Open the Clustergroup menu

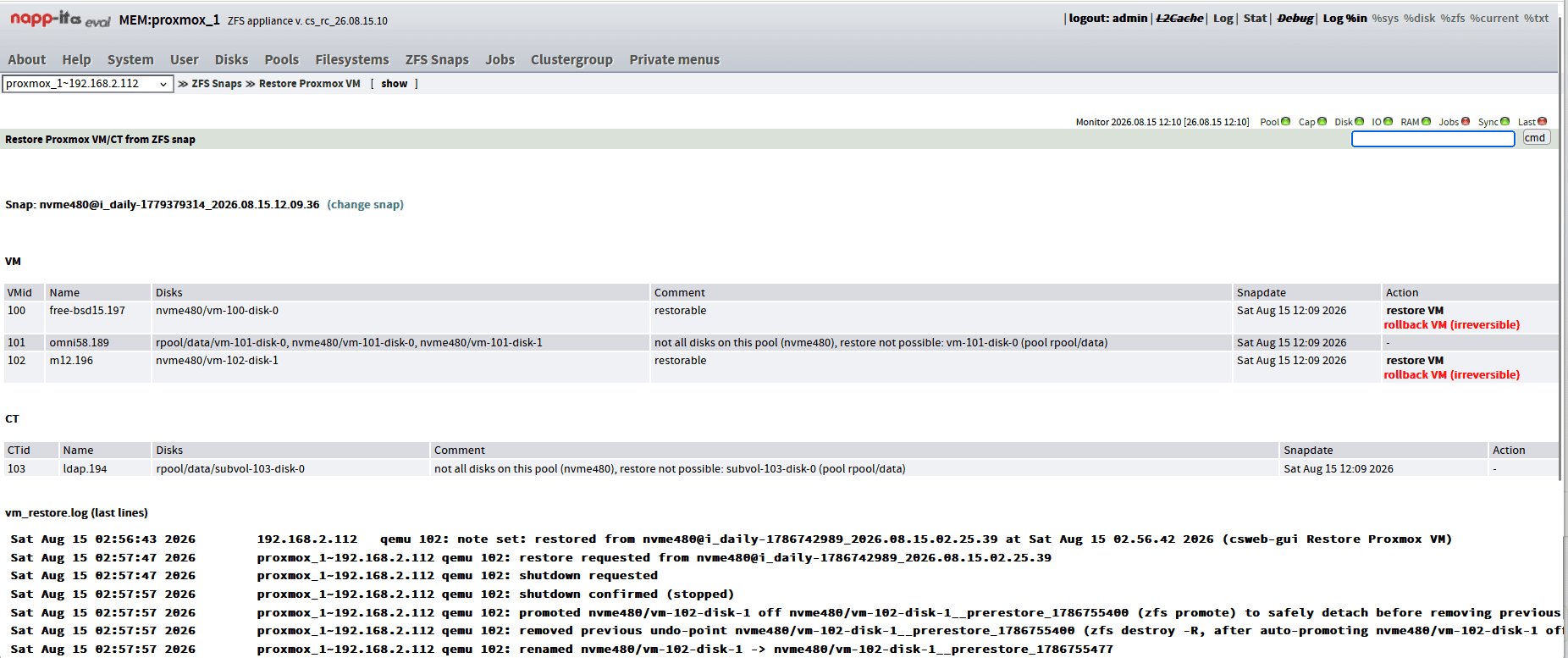(571, 59)
